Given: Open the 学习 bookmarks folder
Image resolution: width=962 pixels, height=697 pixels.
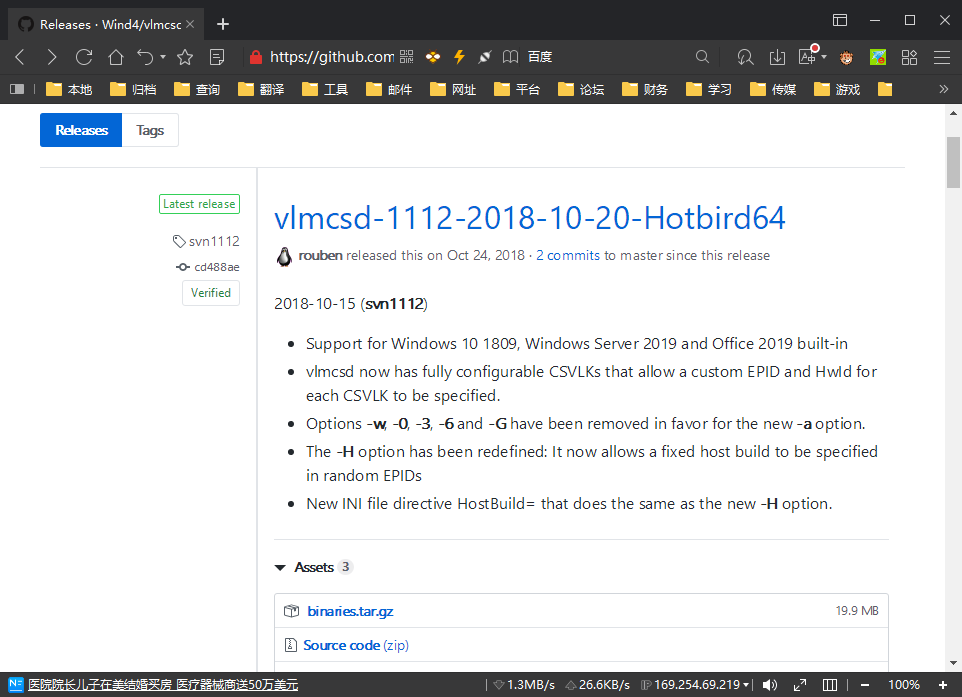Looking at the screenshot, I should 709,90.
